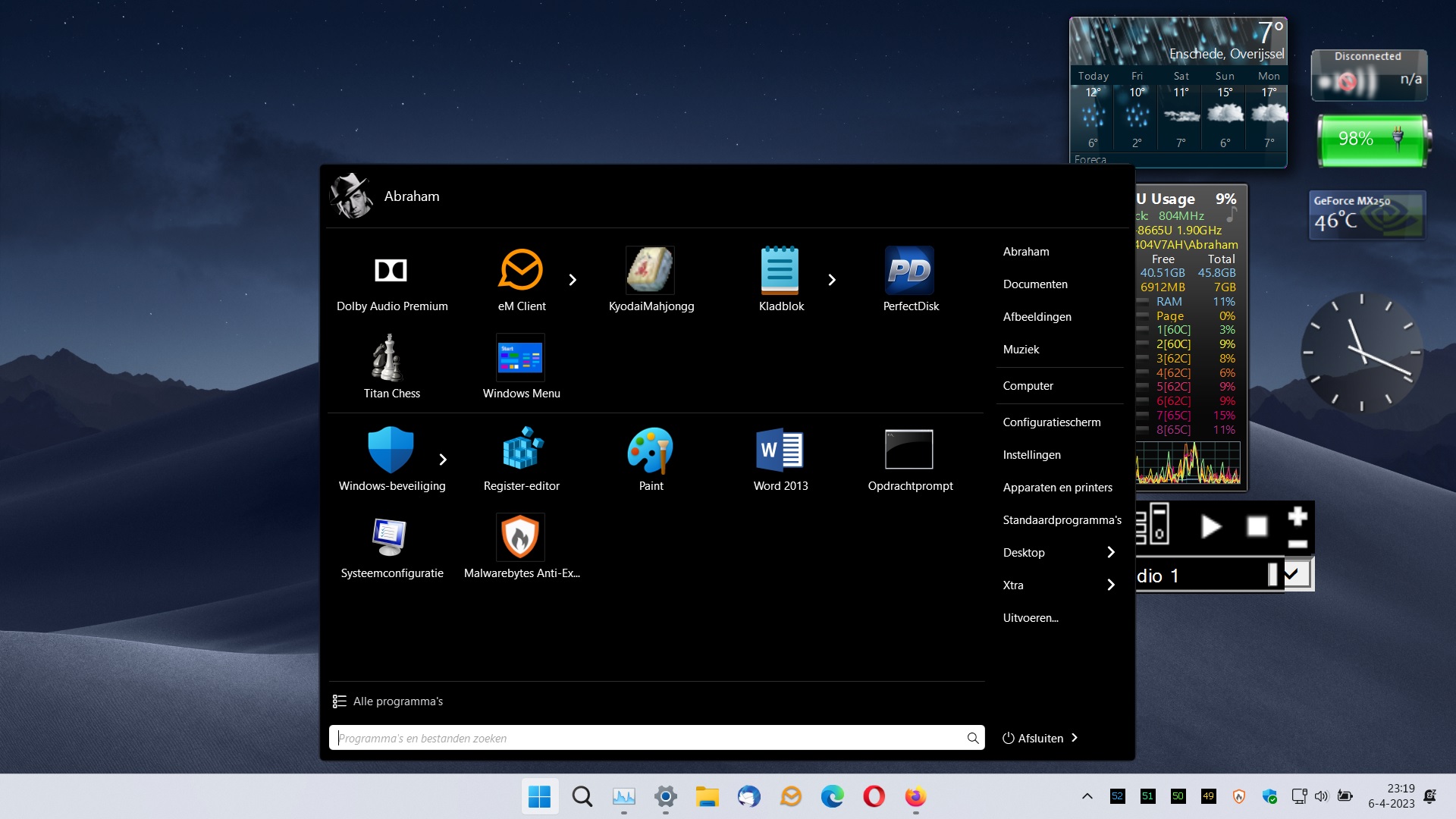Click the search magnifier in search box
This screenshot has width=1456, height=819.
coord(973,738)
